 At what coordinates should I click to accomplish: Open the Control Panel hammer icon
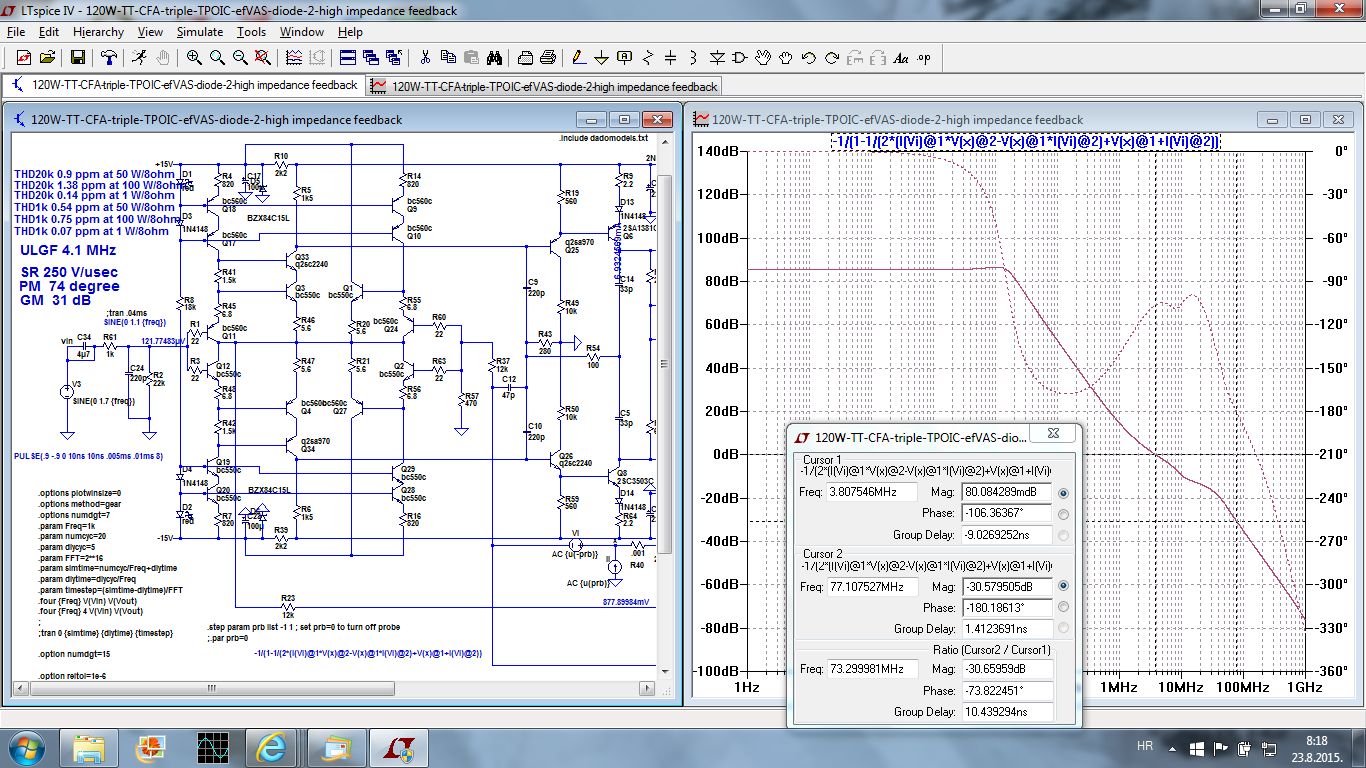[109, 57]
